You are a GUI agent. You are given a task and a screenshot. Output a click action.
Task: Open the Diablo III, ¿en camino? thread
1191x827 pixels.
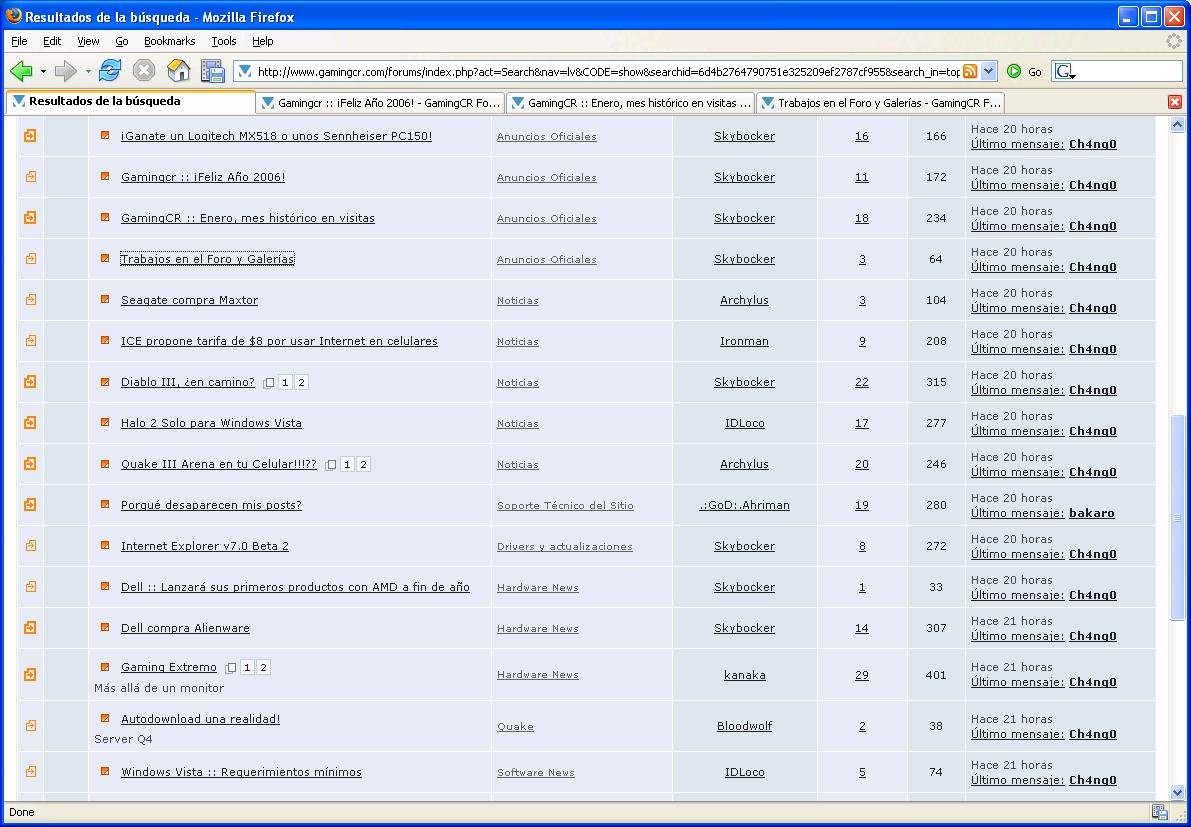[x=187, y=382]
